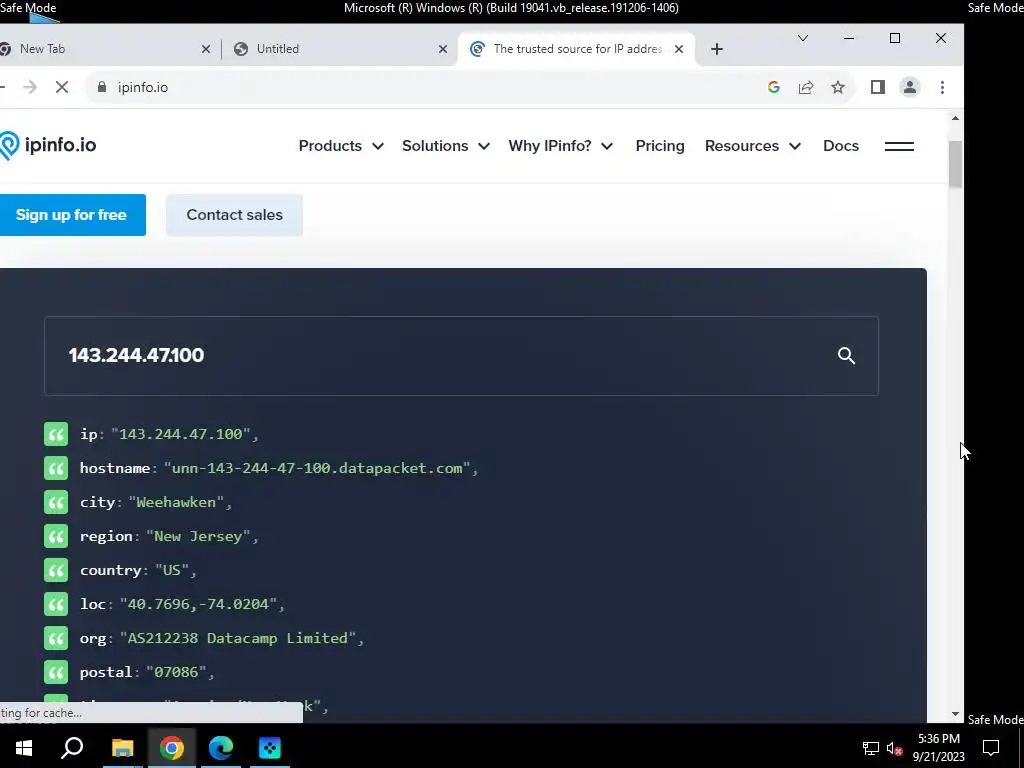Click the muted volume tray icon
This screenshot has height=768, width=1024.
pos(895,748)
